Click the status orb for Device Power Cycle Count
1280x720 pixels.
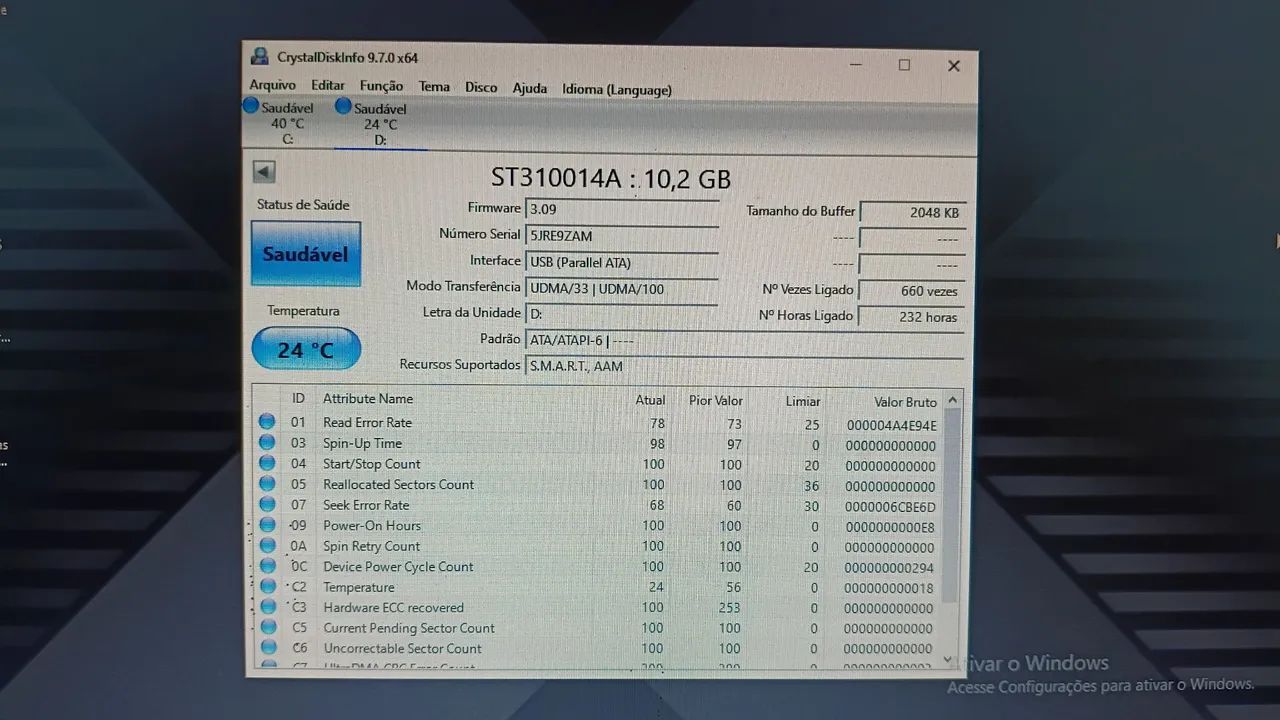pos(267,566)
